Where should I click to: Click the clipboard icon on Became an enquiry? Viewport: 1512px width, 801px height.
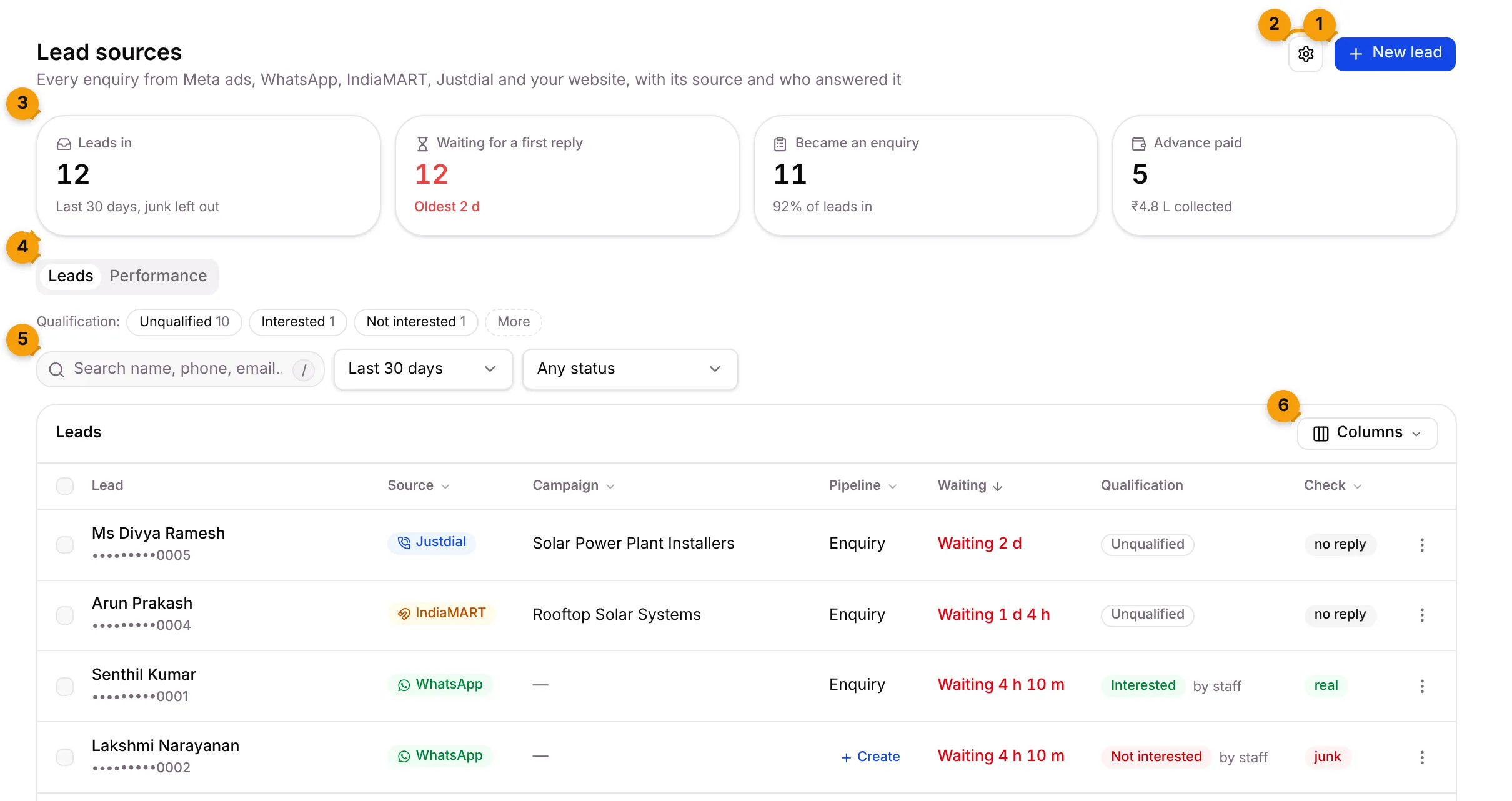(780, 144)
